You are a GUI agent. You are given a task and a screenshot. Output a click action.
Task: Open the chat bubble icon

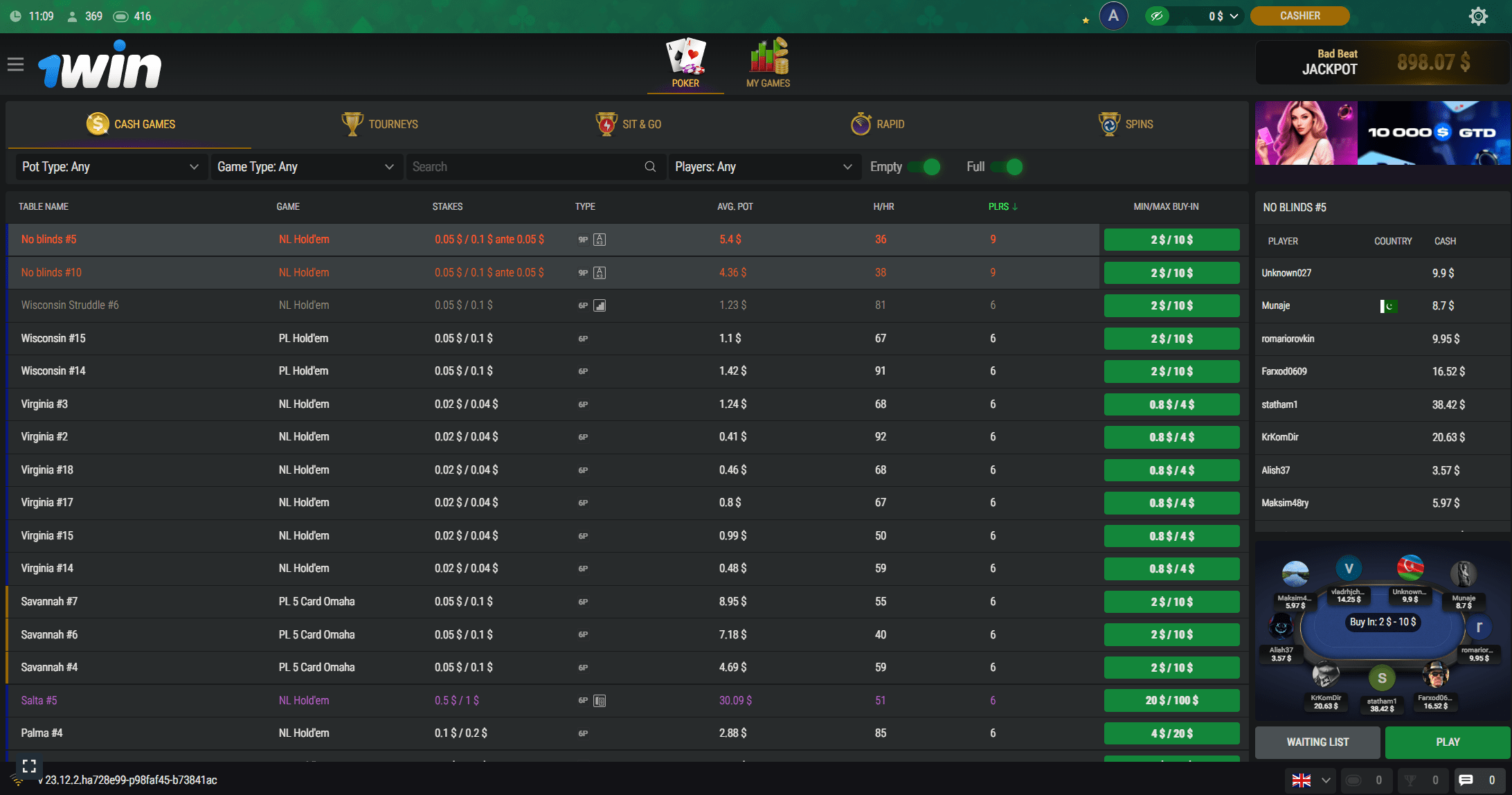[x=1466, y=780]
